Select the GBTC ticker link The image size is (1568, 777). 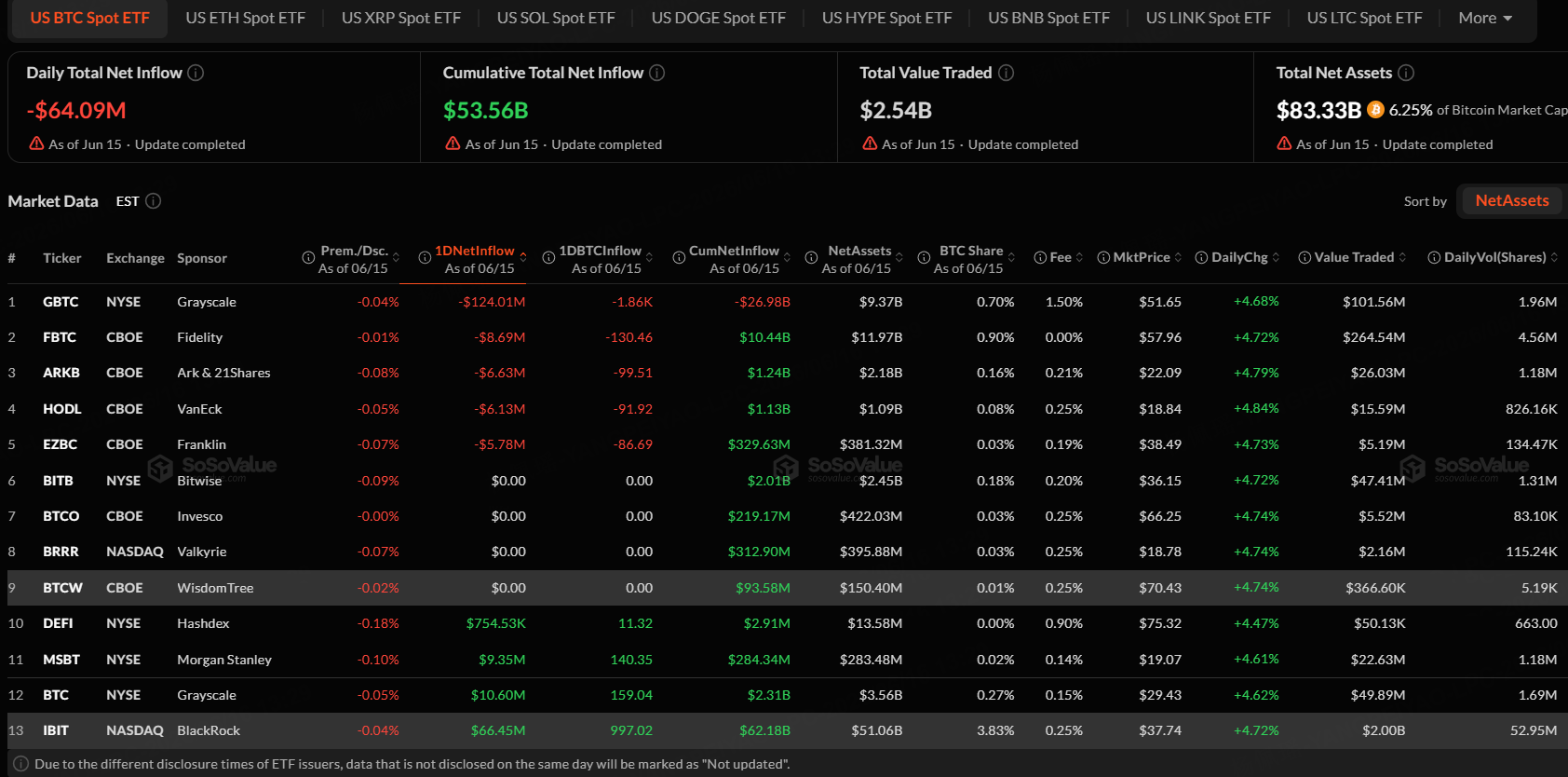(x=61, y=302)
